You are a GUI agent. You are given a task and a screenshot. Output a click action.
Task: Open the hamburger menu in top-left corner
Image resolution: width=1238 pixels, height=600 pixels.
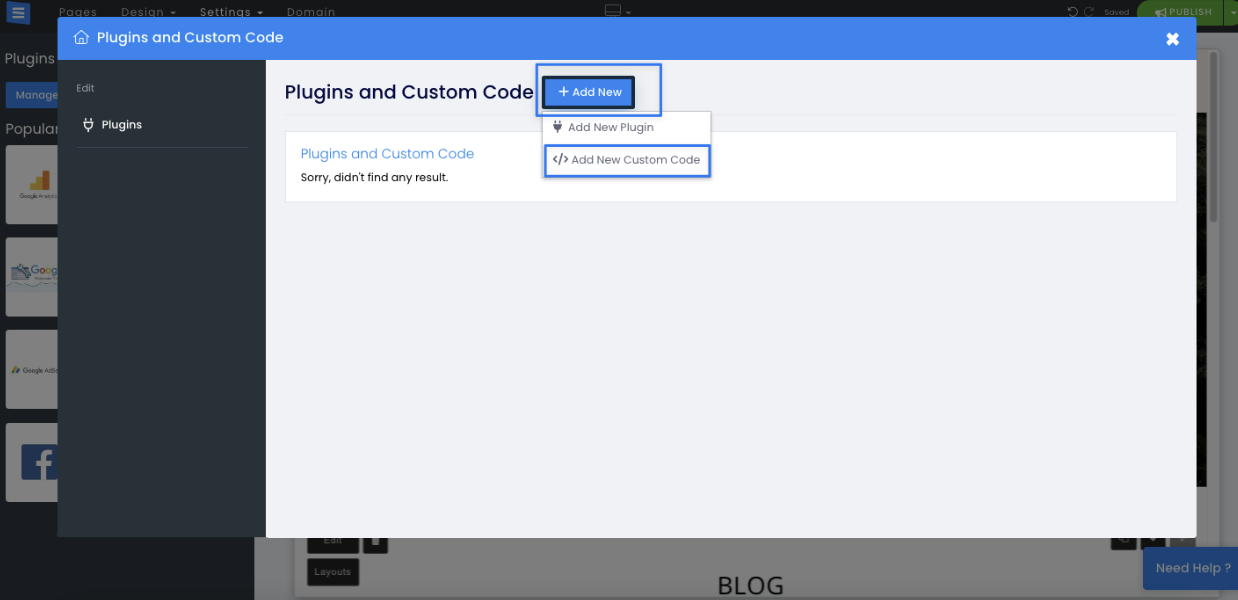18,13
